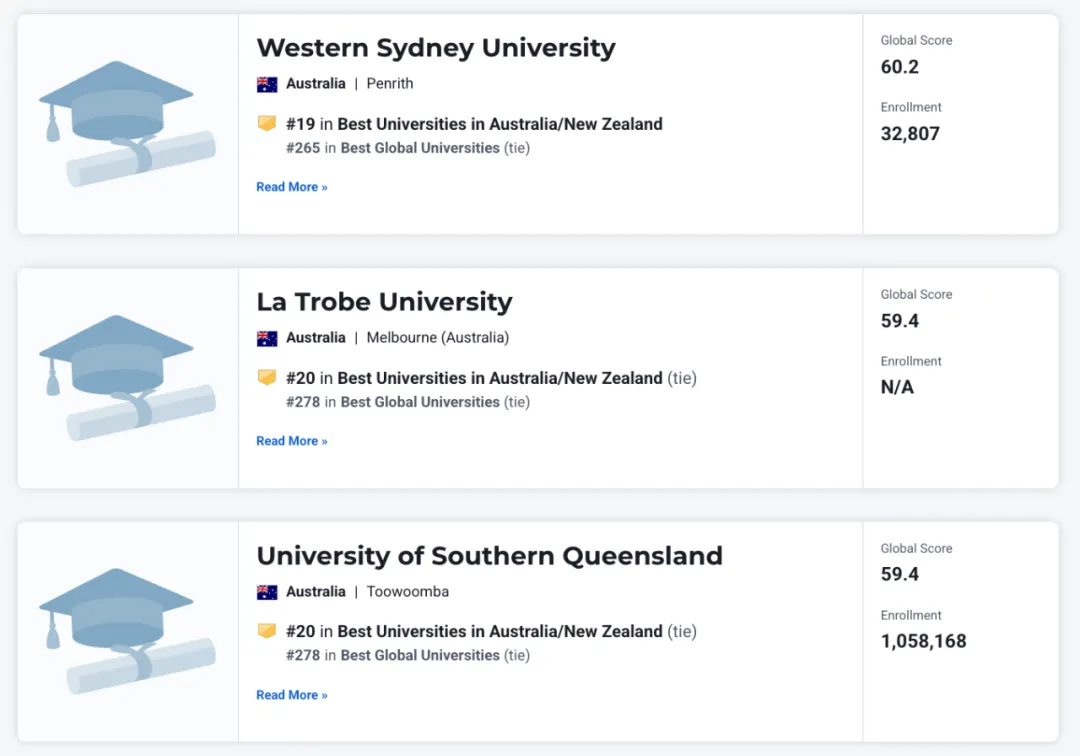Click gold badge icon next to #19 ranking
The image size is (1080, 756).
click(x=267, y=123)
